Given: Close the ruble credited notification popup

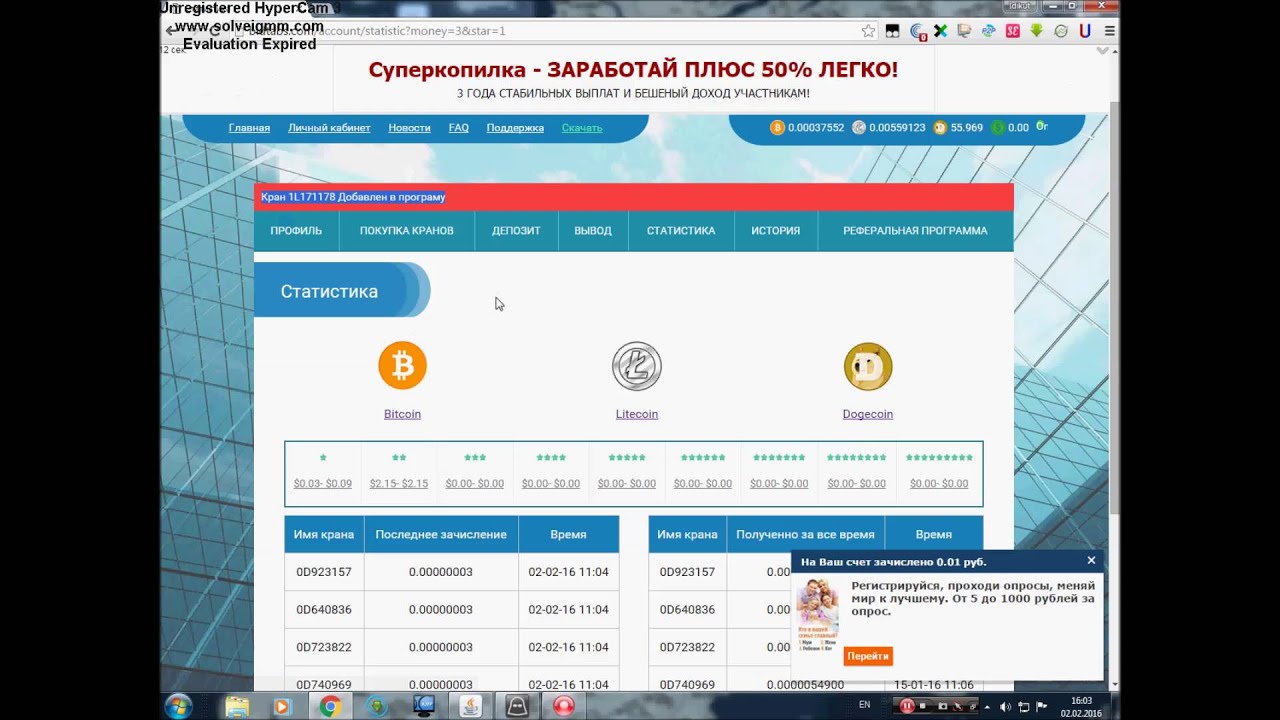Looking at the screenshot, I should pyautogui.click(x=1091, y=561).
